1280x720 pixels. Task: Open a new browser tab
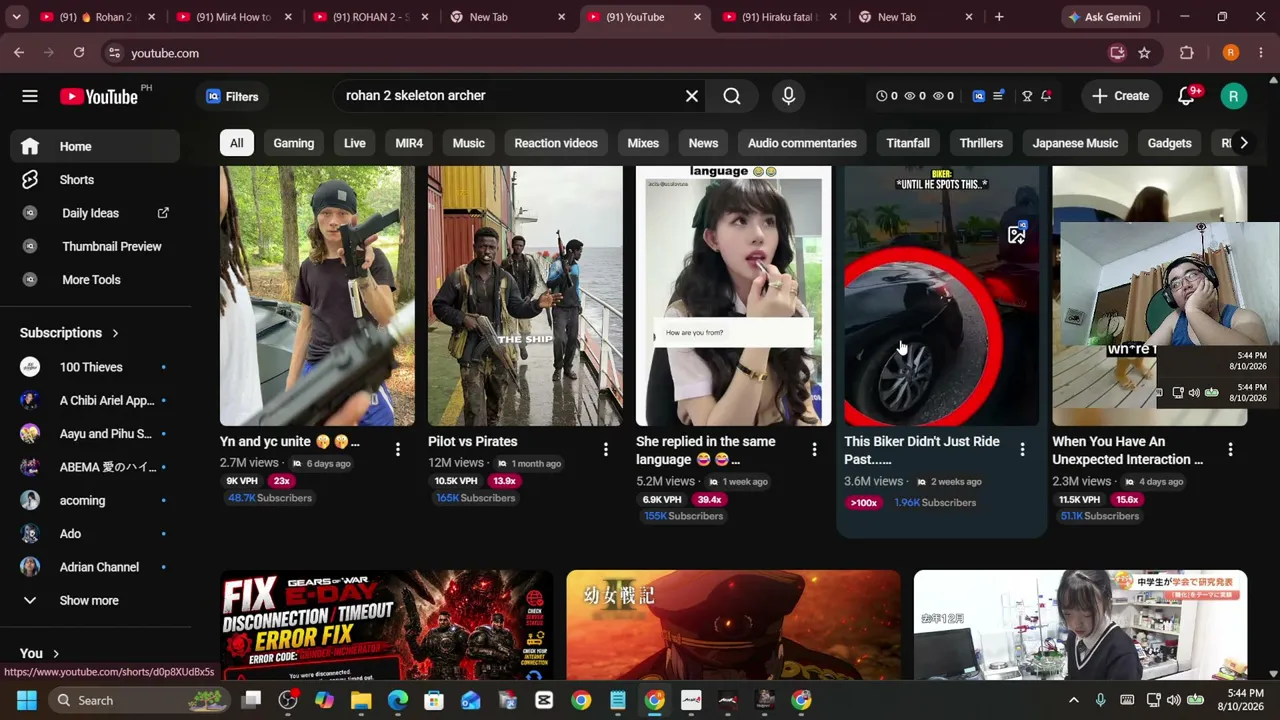(x=999, y=17)
